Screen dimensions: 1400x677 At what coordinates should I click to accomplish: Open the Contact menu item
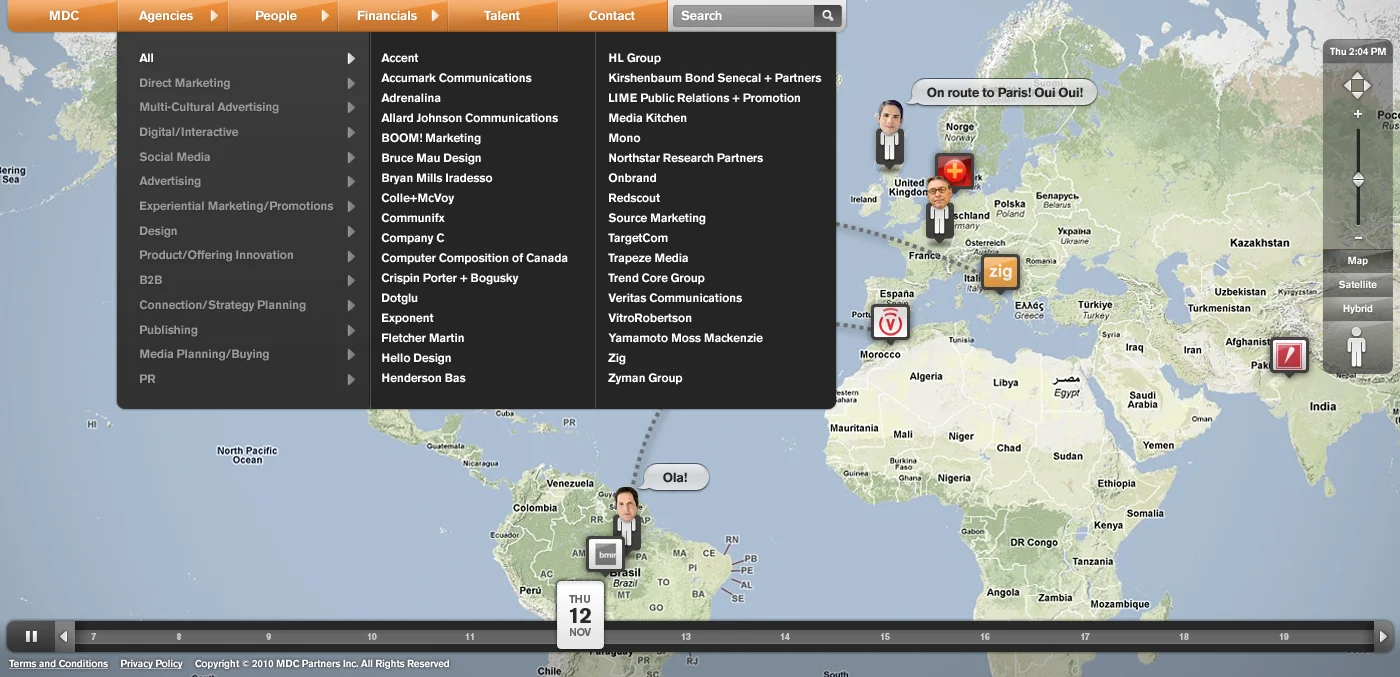tap(612, 16)
